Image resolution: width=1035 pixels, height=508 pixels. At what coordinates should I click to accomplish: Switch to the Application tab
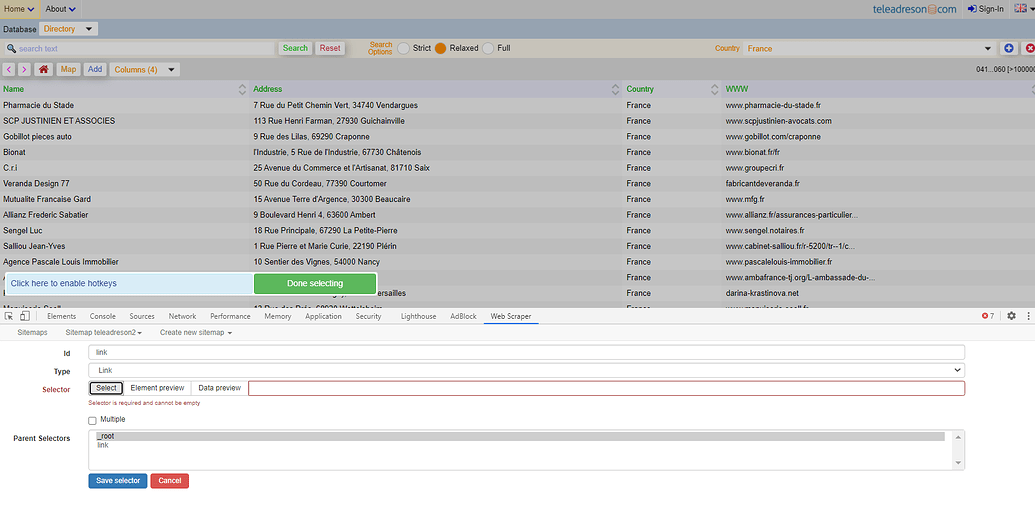(323, 317)
